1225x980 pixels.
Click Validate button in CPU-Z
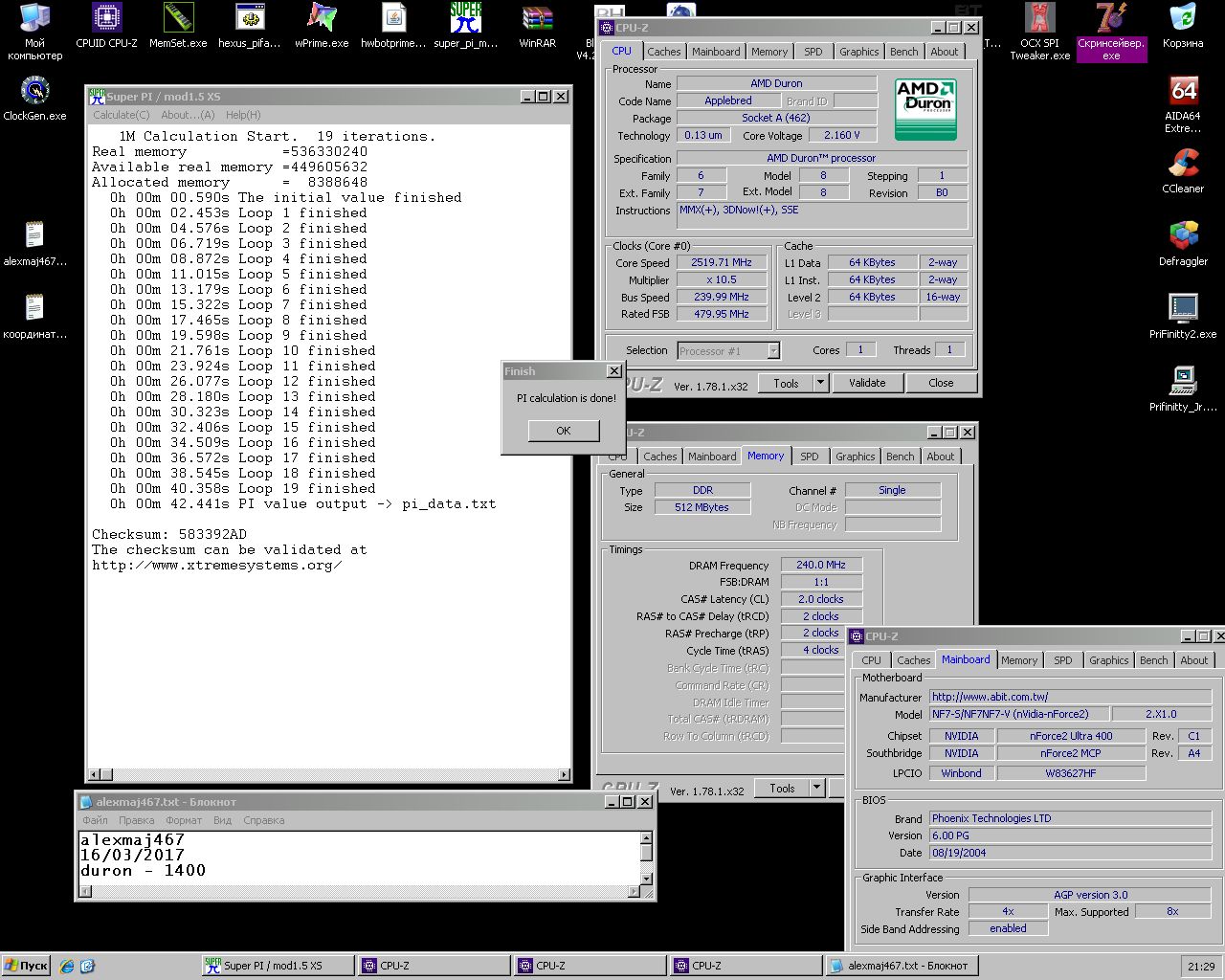(867, 383)
